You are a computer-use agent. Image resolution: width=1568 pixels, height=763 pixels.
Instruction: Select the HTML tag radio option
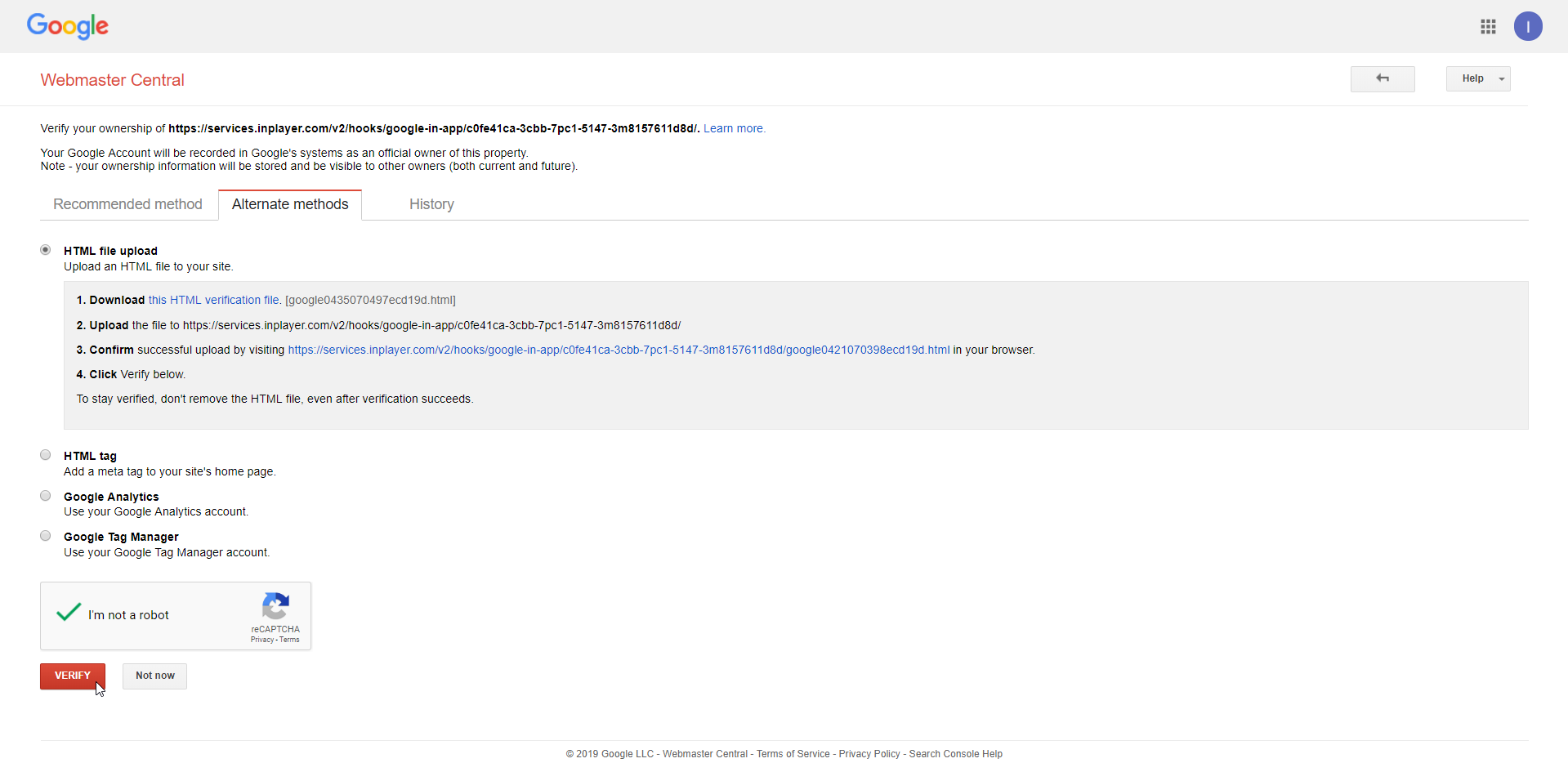(46, 455)
